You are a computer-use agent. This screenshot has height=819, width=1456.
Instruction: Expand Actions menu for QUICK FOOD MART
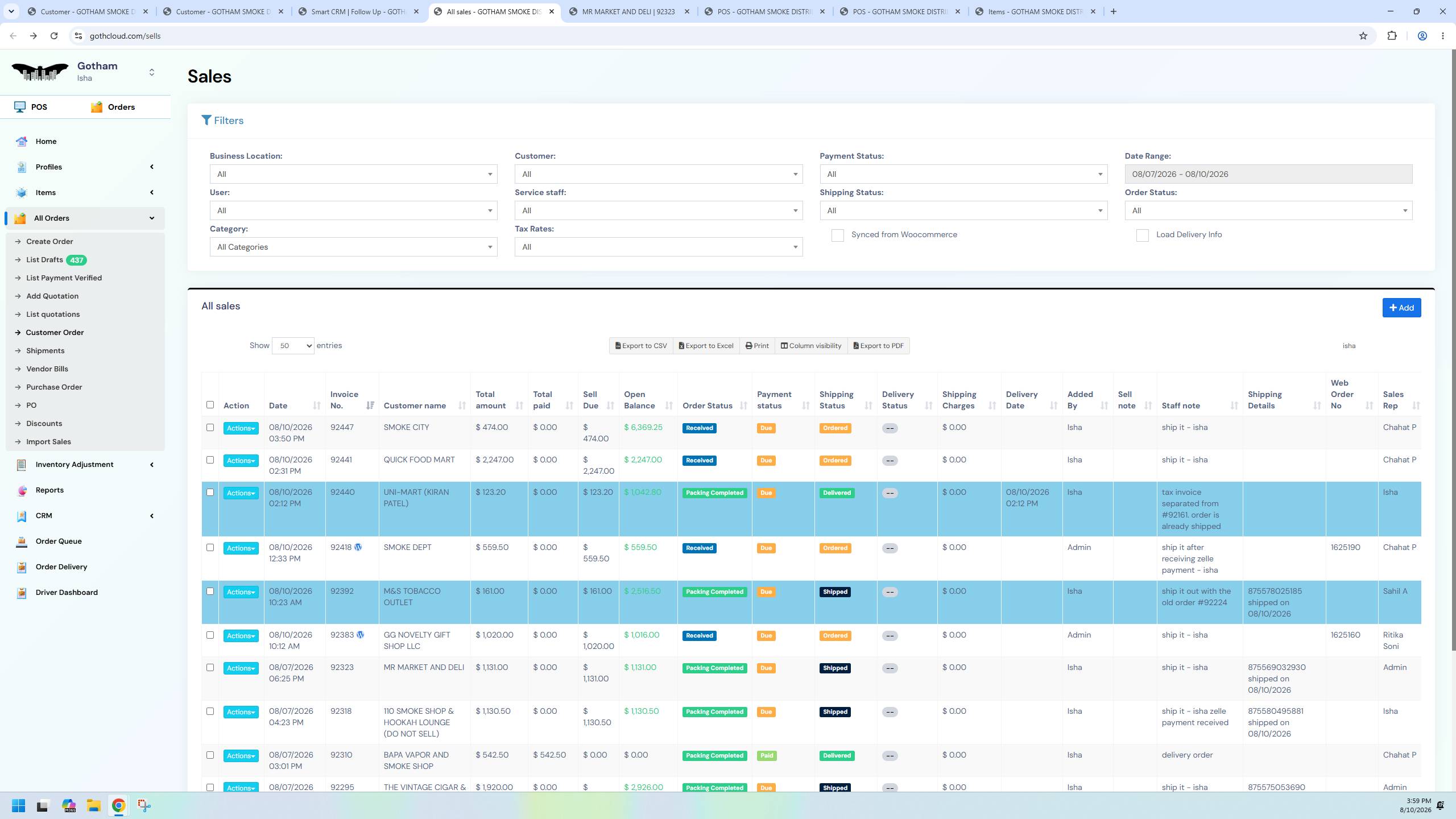(x=241, y=461)
